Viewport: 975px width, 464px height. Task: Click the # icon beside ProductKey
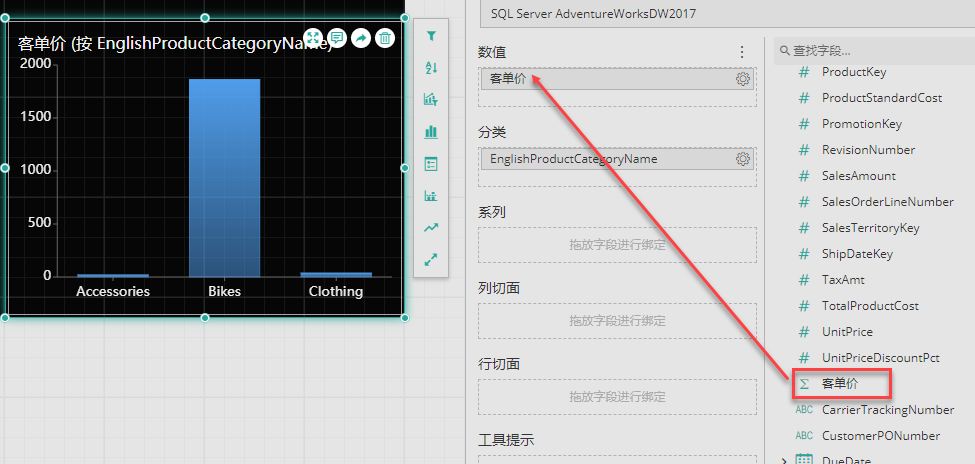pyautogui.click(x=804, y=72)
